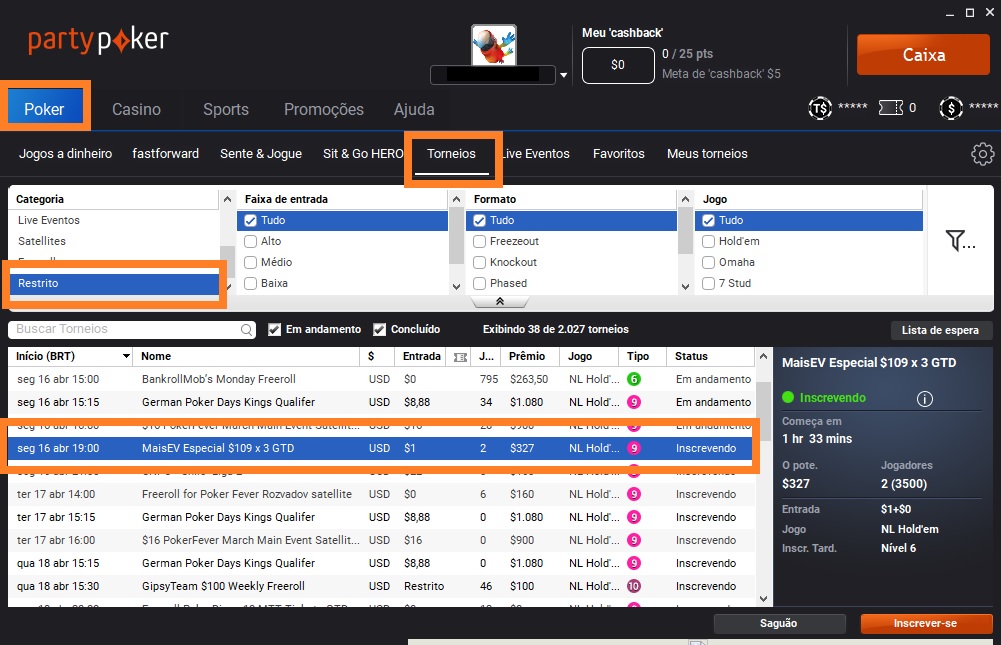Uncheck the Em andamento checkbox
Viewport: 1001px width, 645px height.
click(275, 330)
